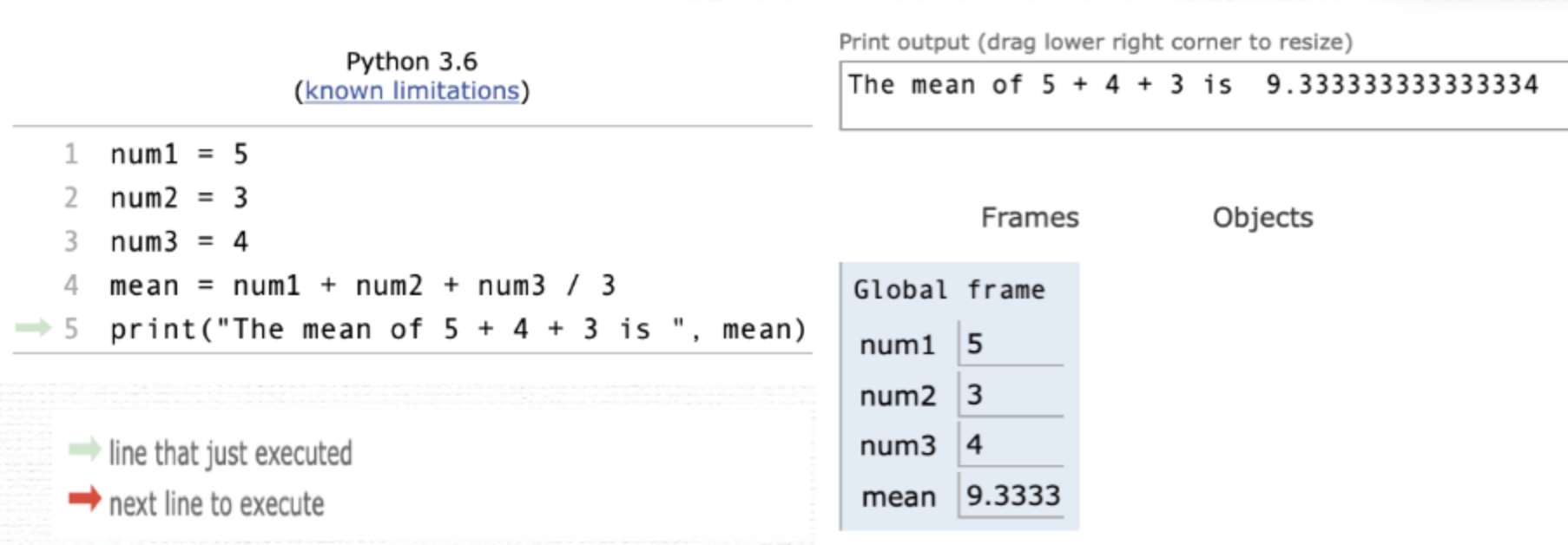
Task: Select code line 3 num3 = 4
Action: click(x=179, y=241)
